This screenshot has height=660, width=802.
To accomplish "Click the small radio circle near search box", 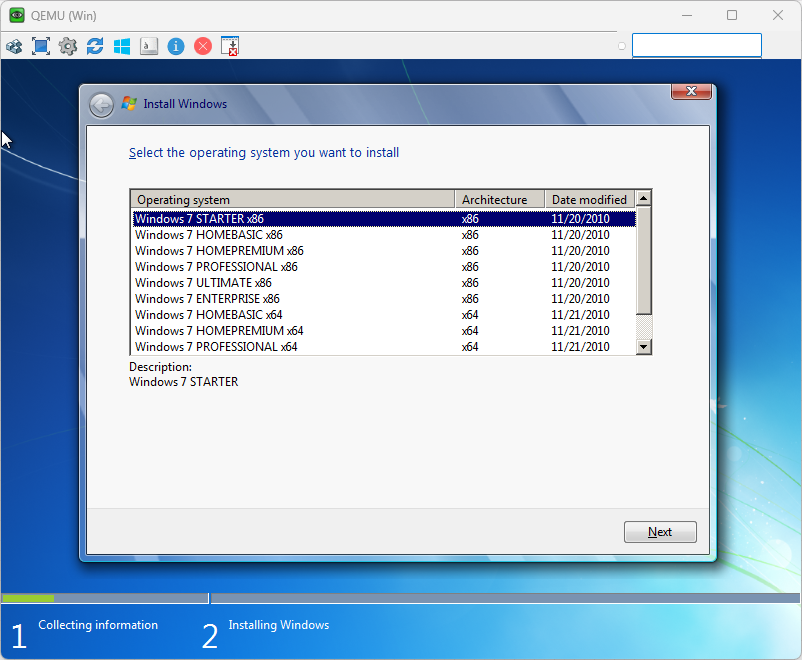I will (x=622, y=46).
